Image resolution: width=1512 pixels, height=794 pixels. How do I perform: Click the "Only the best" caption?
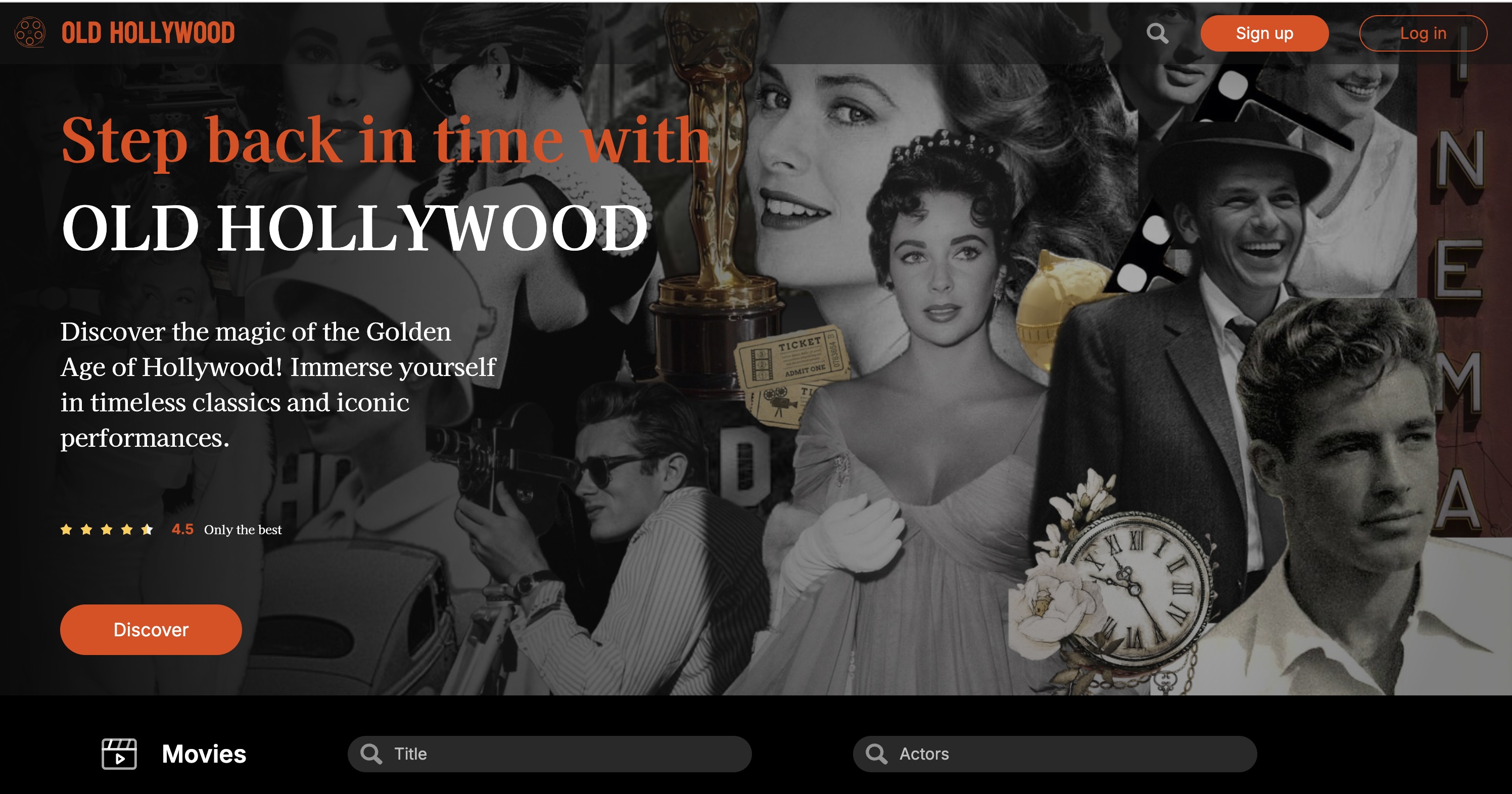[x=243, y=530]
